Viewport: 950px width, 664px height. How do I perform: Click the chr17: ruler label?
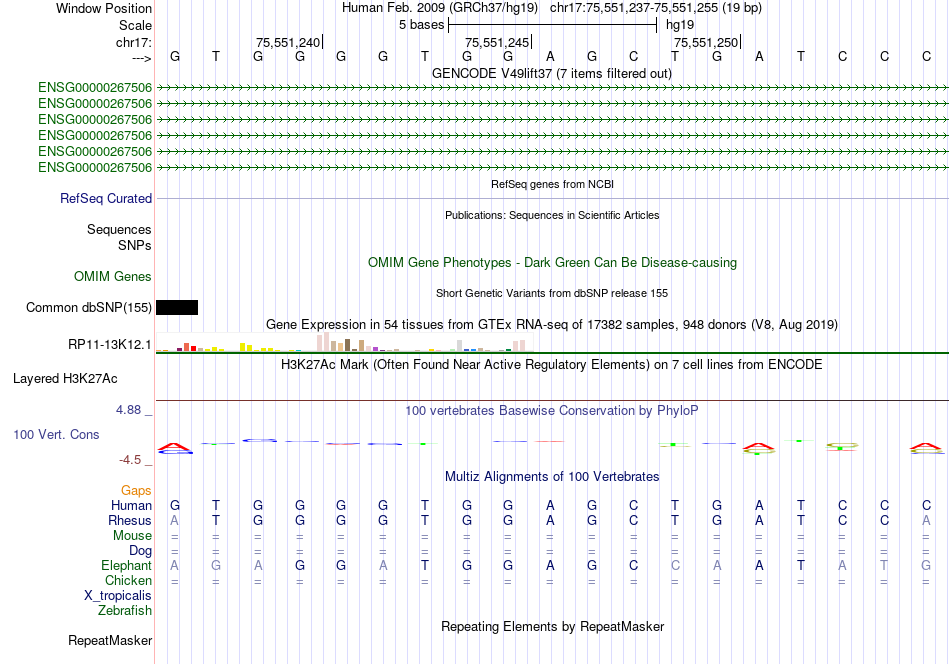tap(134, 42)
